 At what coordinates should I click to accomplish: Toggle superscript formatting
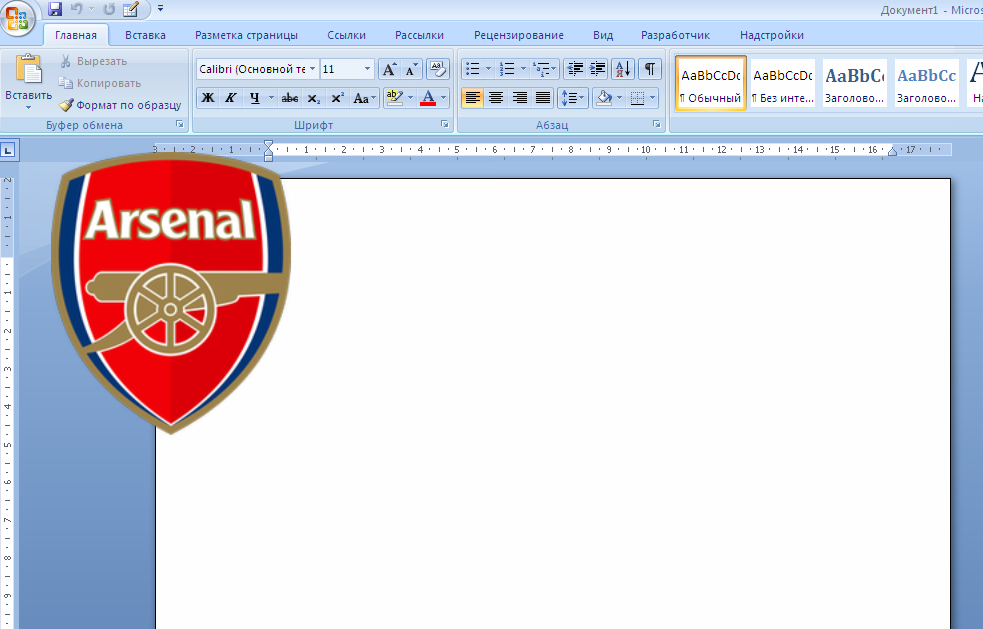tap(337, 98)
